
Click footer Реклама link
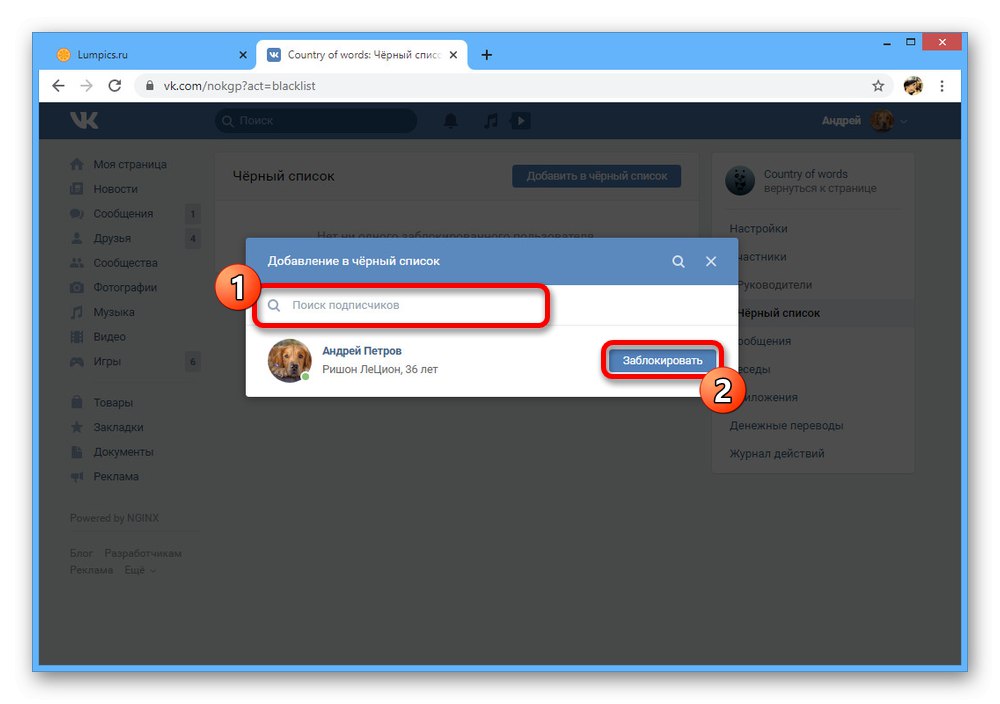(x=91, y=570)
